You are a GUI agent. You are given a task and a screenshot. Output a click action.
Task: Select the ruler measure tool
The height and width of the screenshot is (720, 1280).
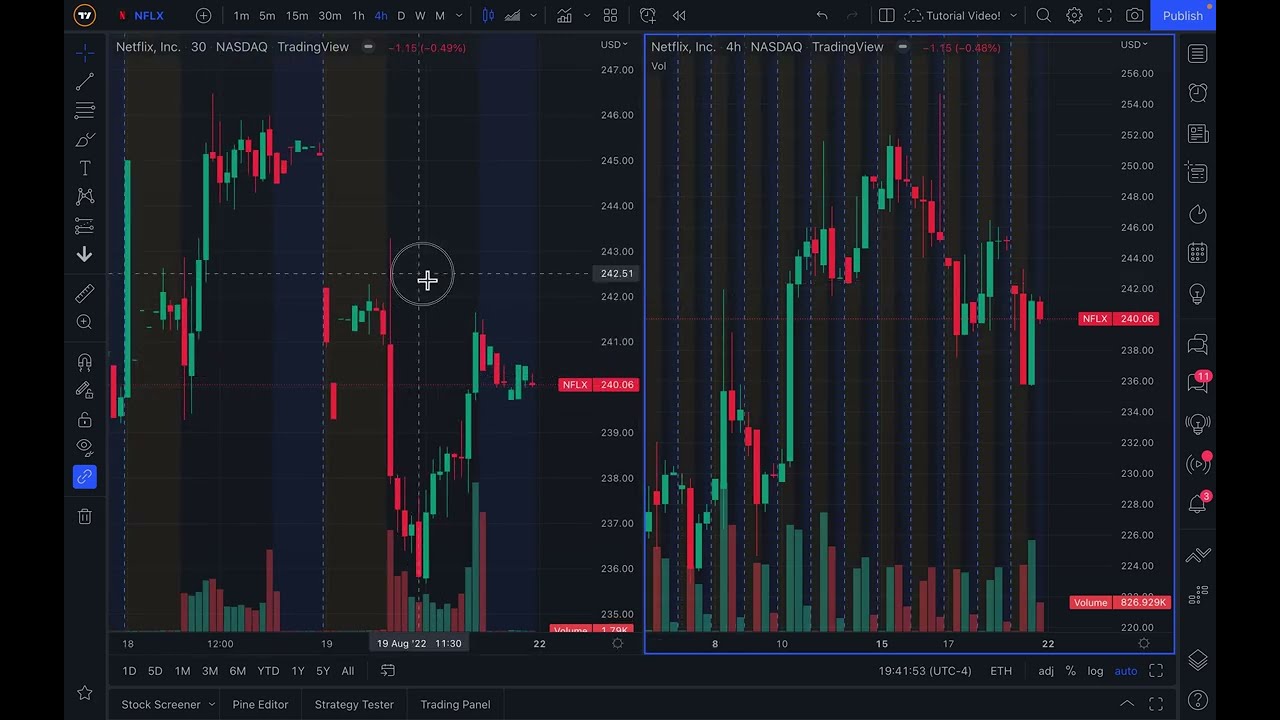(85, 293)
